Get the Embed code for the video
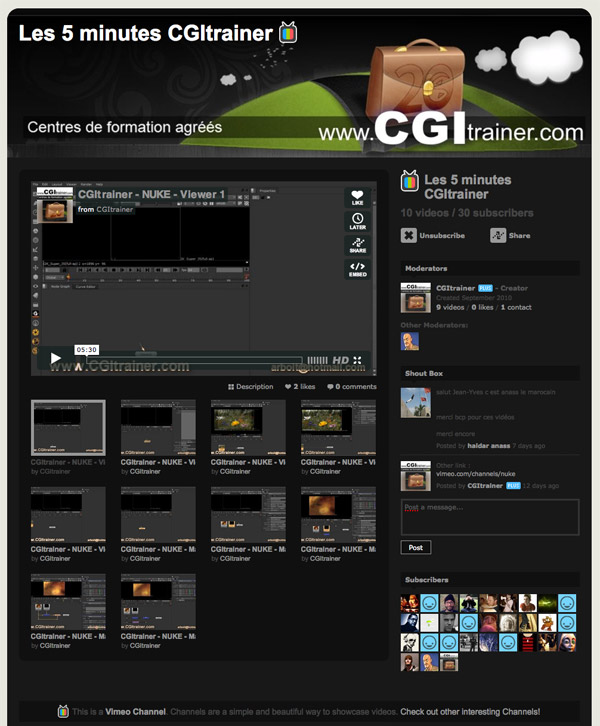The image size is (600, 726). coord(357,269)
